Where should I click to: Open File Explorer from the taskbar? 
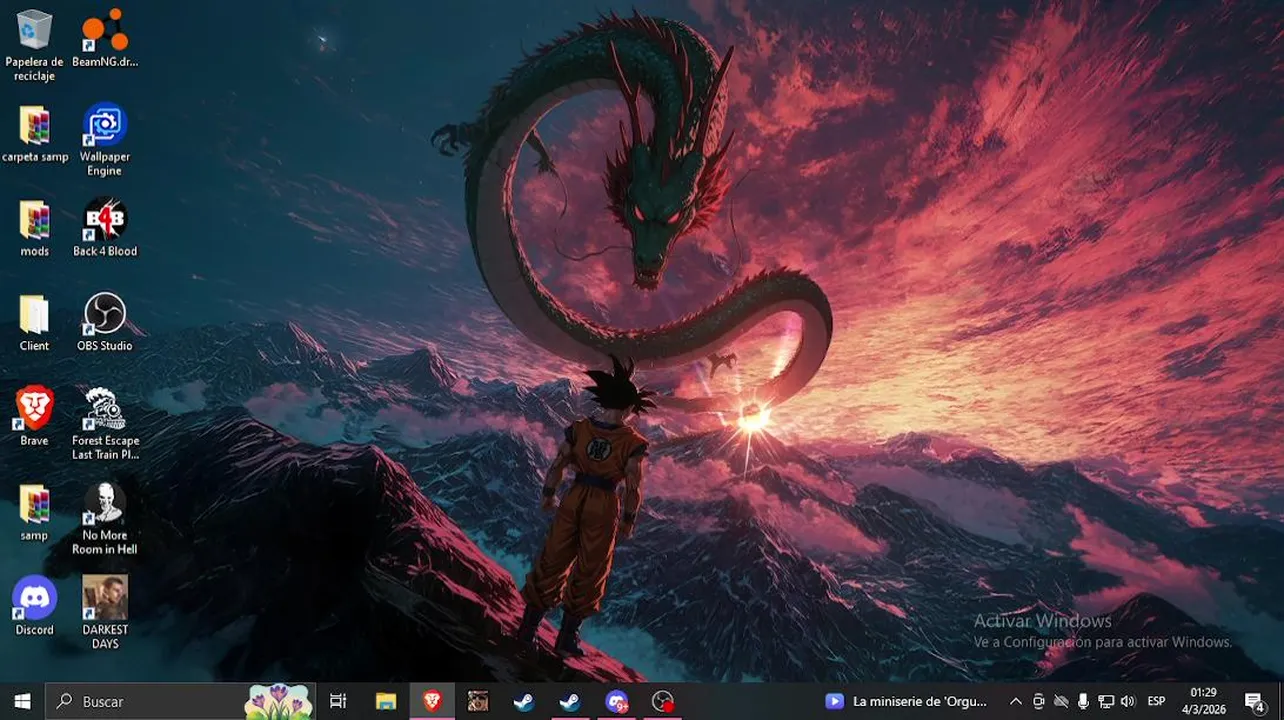tap(386, 701)
